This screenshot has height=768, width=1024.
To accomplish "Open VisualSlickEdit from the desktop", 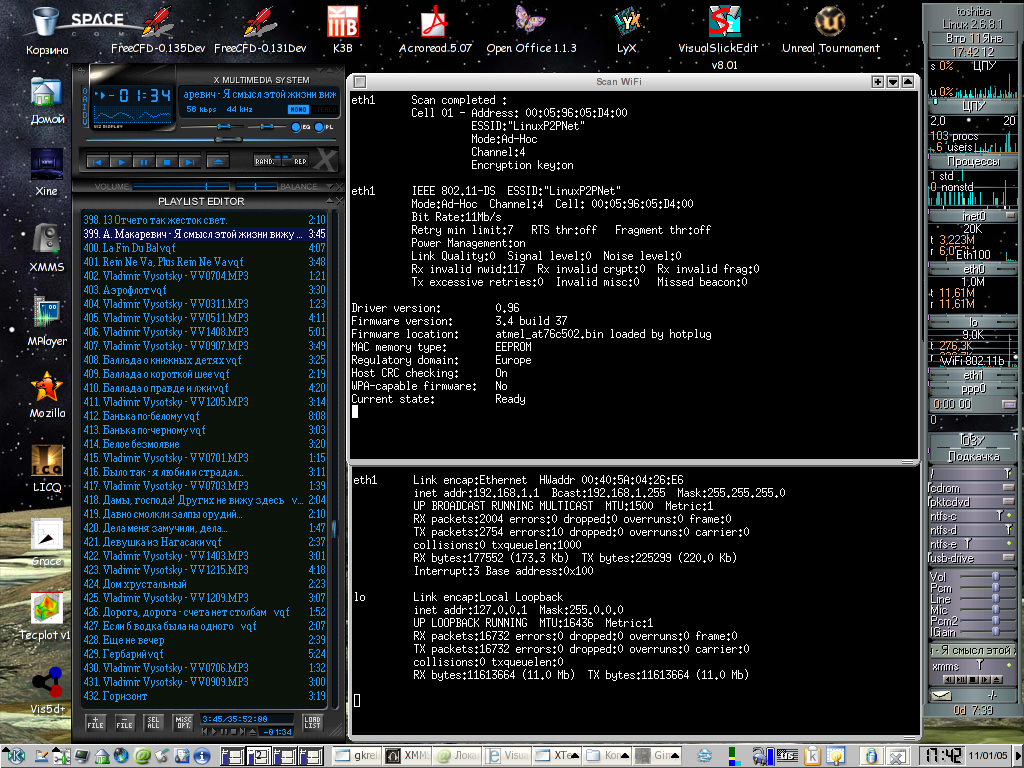I will [x=723, y=22].
